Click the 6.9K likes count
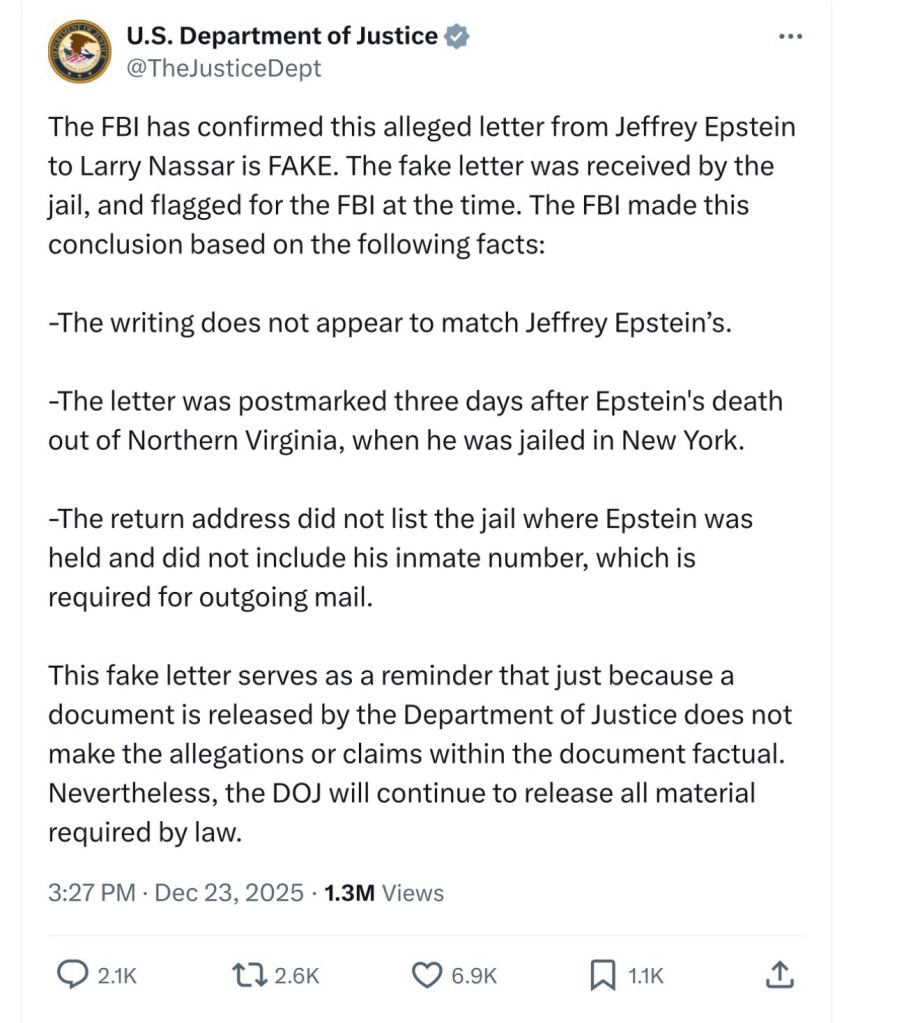The image size is (920, 1023). [476, 976]
